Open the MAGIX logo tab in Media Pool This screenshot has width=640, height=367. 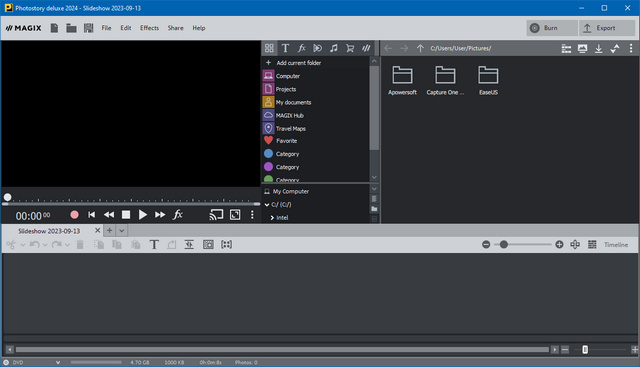coord(366,48)
